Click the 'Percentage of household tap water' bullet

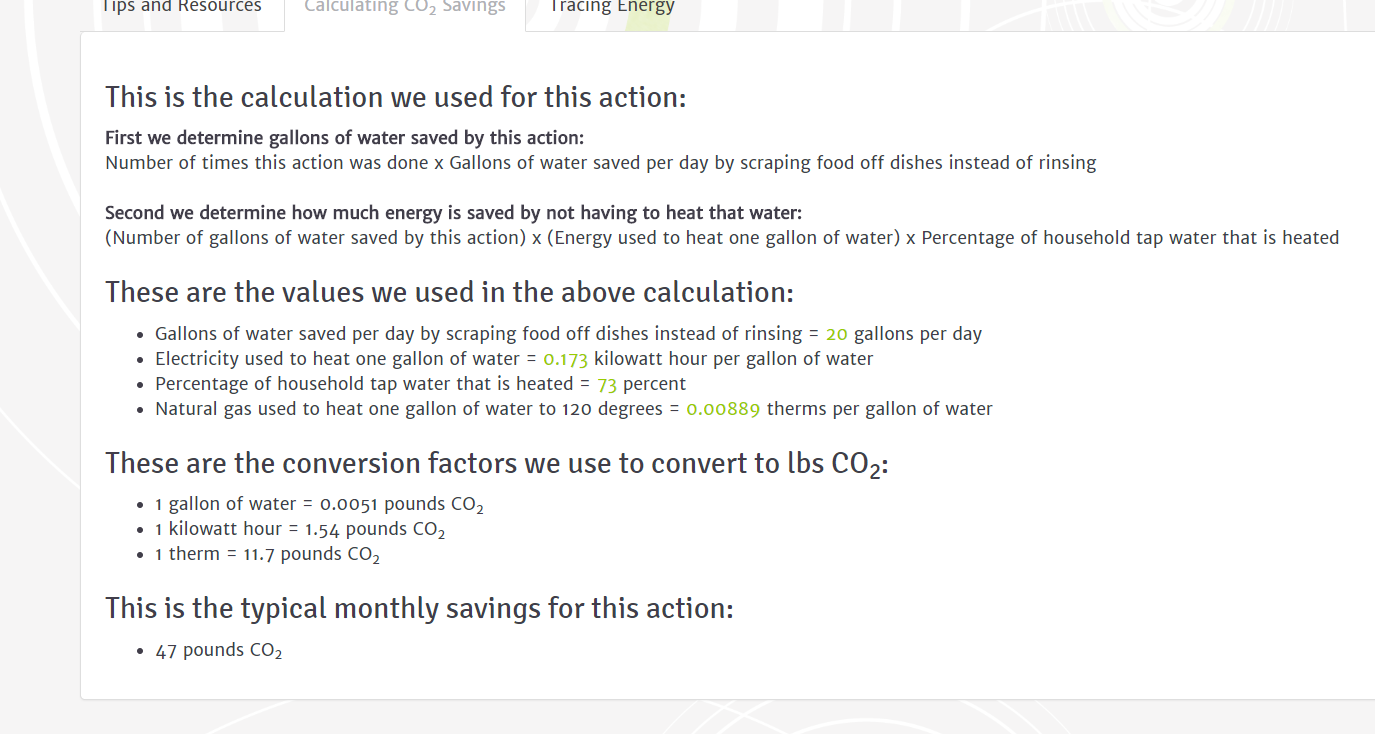(420, 384)
